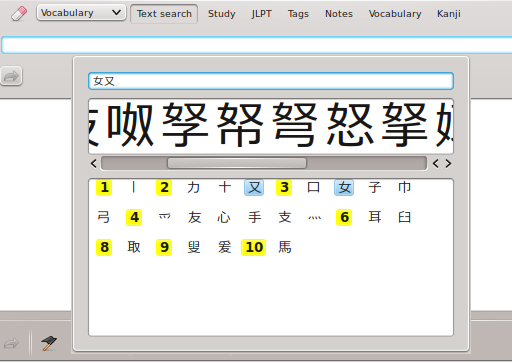The height and width of the screenshot is (363, 512).
Task: Toggle the 十 radical
Action: [224, 187]
